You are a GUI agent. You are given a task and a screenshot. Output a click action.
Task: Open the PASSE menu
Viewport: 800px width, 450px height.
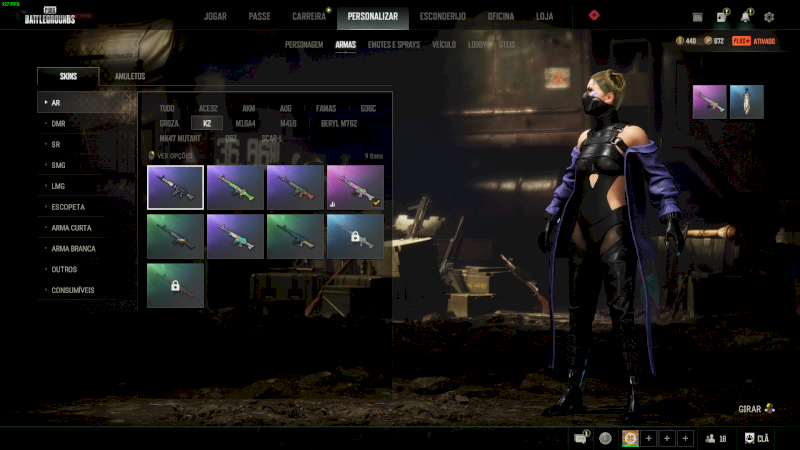(x=259, y=16)
